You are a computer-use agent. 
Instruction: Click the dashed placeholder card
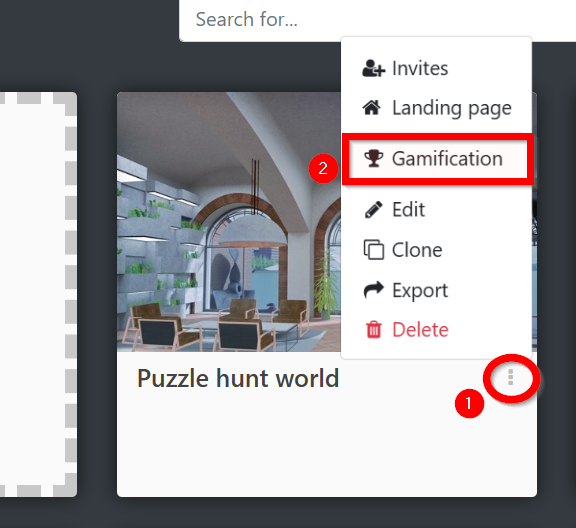(x=38, y=294)
